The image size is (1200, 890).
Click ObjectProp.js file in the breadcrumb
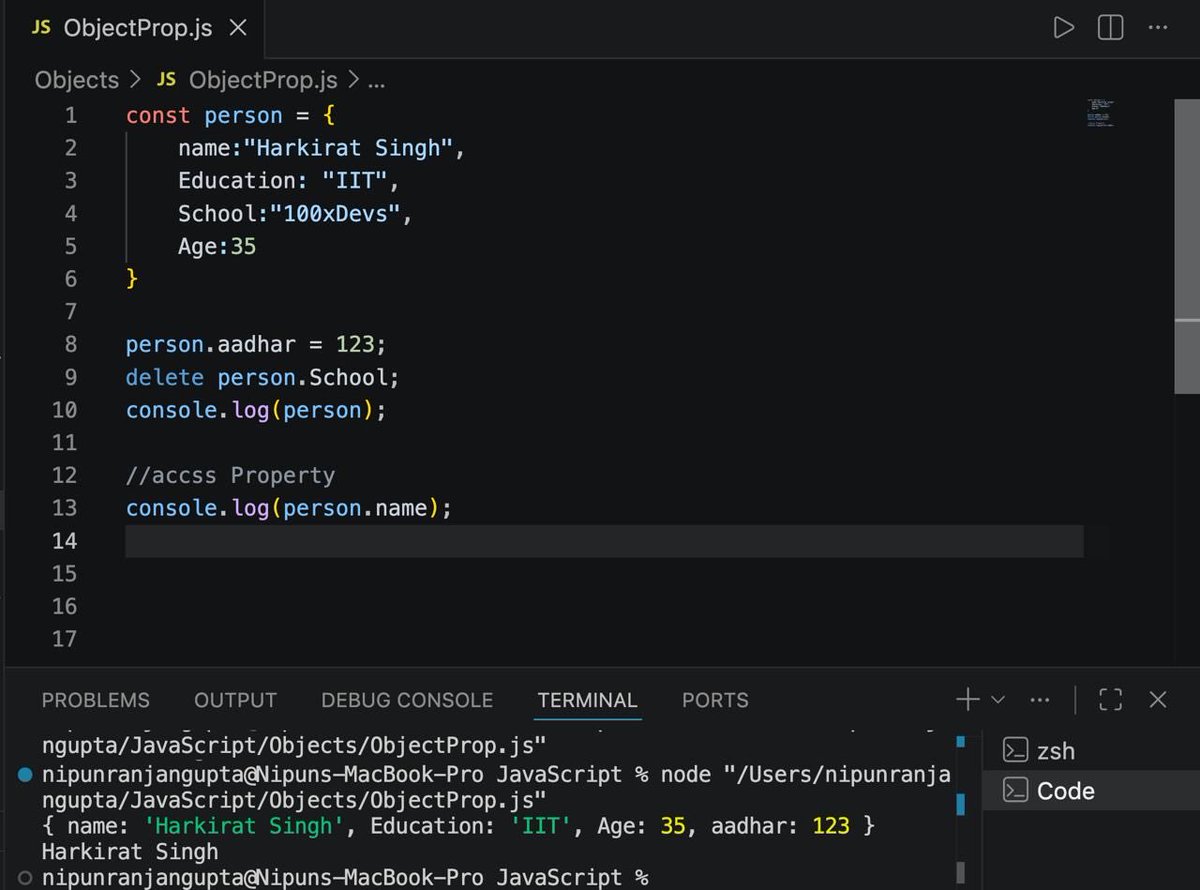[x=263, y=80]
